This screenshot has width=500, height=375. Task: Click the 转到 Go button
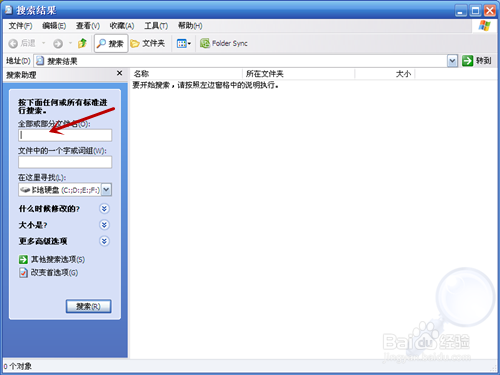477,61
